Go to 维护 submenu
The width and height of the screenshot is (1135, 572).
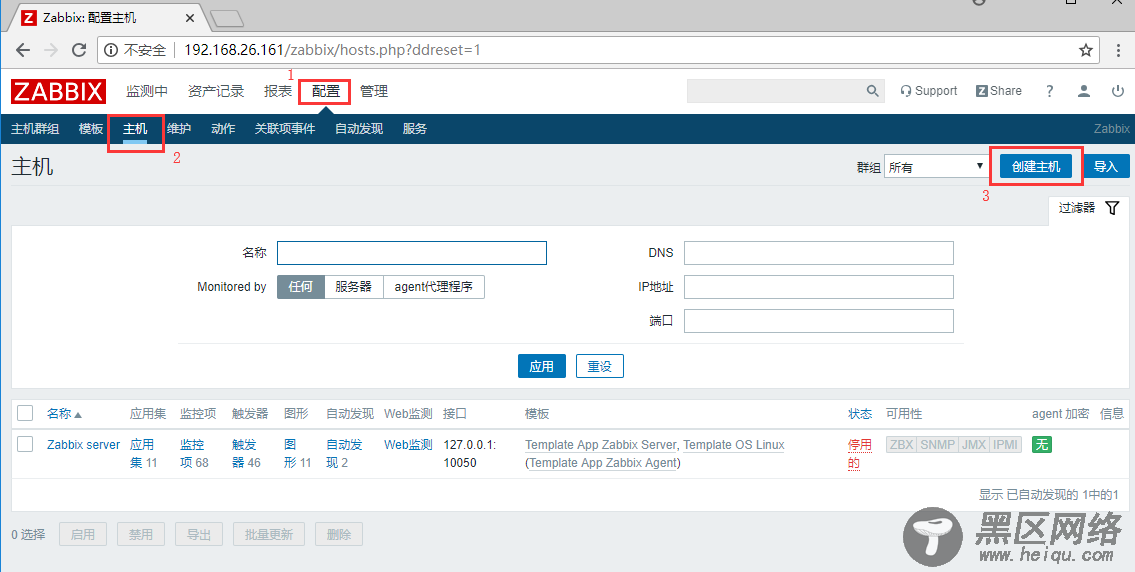pyautogui.click(x=179, y=129)
